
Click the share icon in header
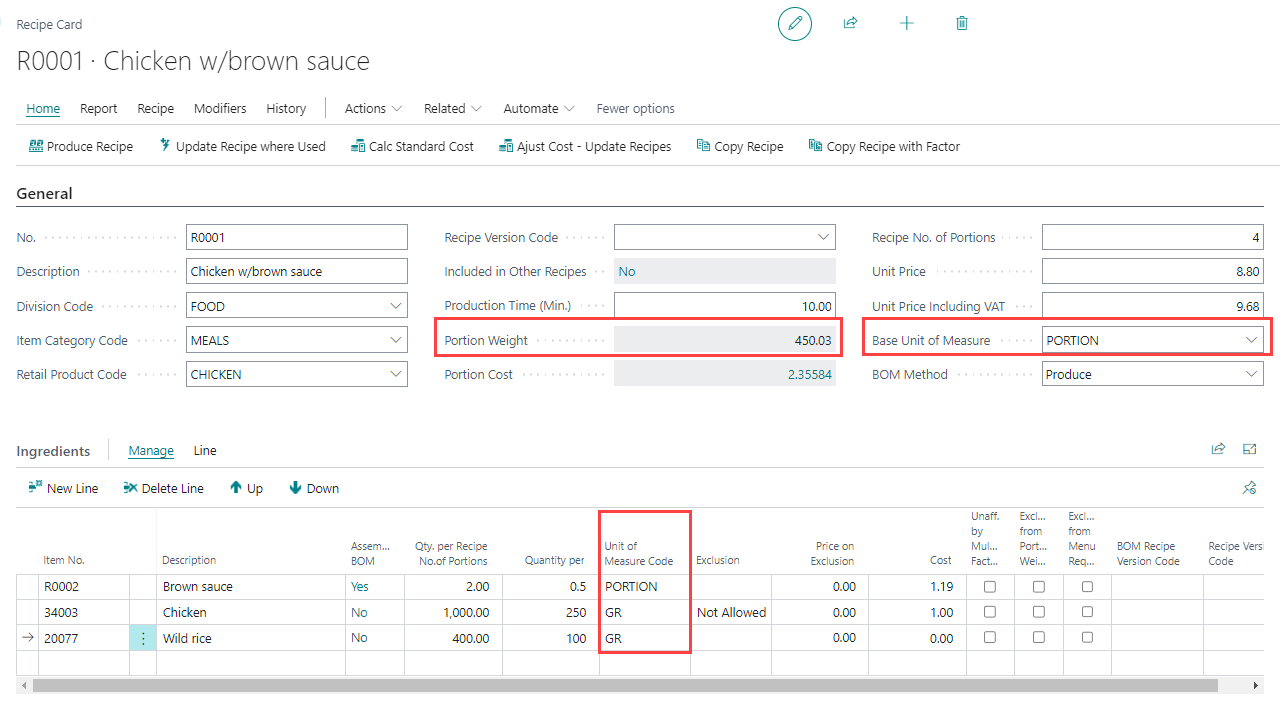(x=850, y=23)
